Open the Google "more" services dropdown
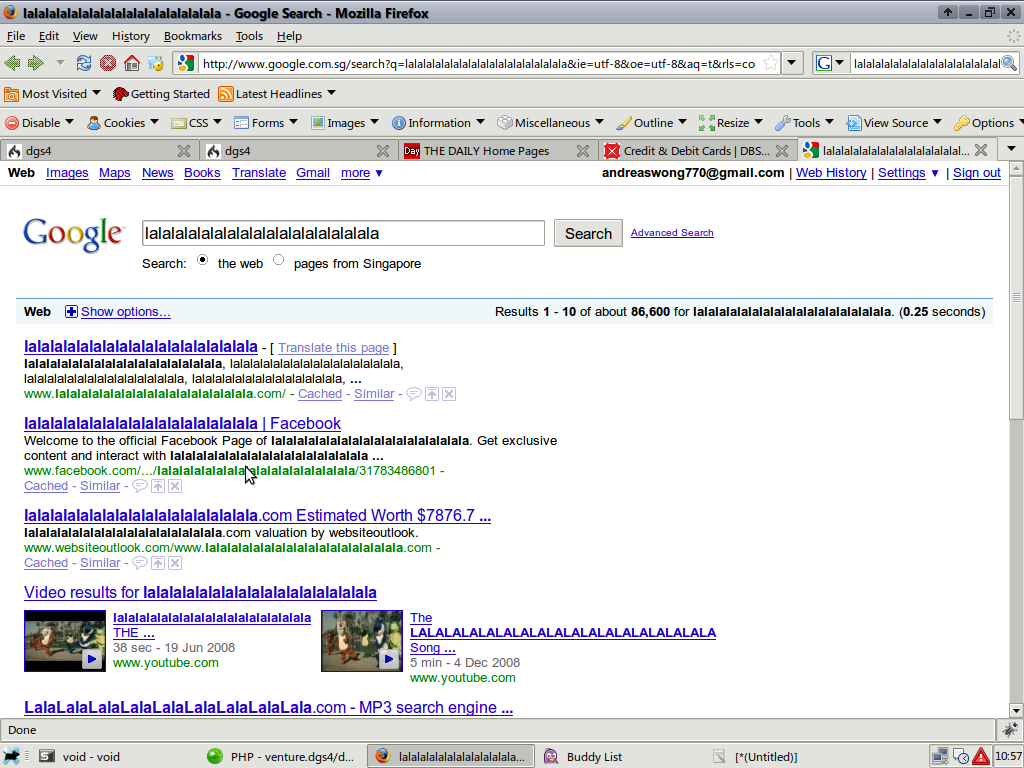The height and width of the screenshot is (768, 1024). [x=361, y=173]
